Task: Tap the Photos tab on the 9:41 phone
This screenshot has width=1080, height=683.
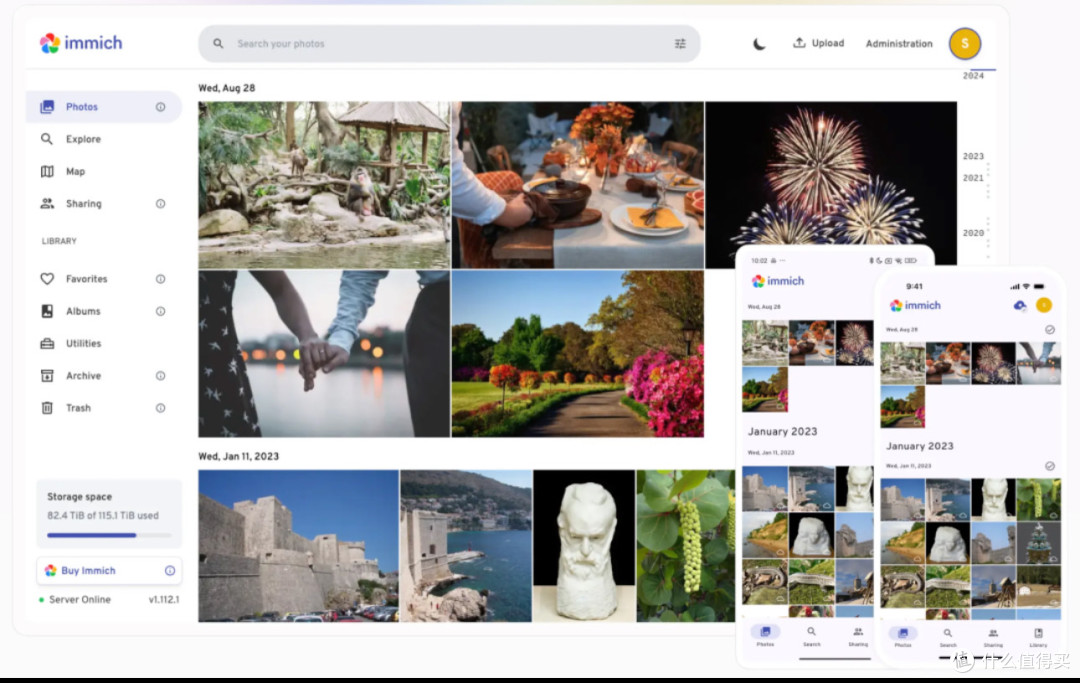Action: point(903,636)
